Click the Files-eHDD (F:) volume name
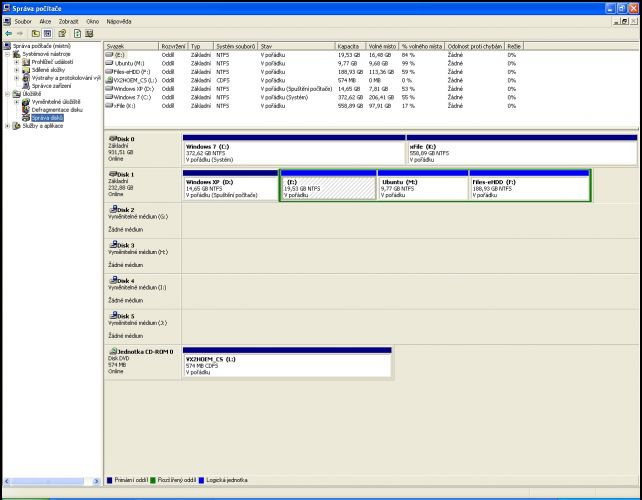The image size is (642, 500). [x=132, y=72]
